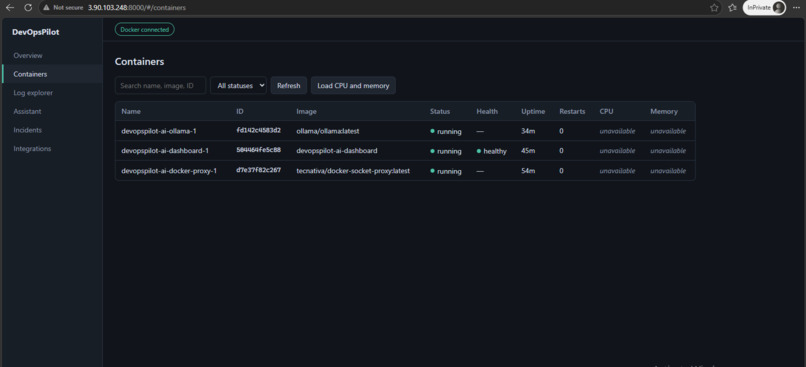Click the Search name, image, ID field
The width and height of the screenshot is (806, 367).
click(x=160, y=85)
